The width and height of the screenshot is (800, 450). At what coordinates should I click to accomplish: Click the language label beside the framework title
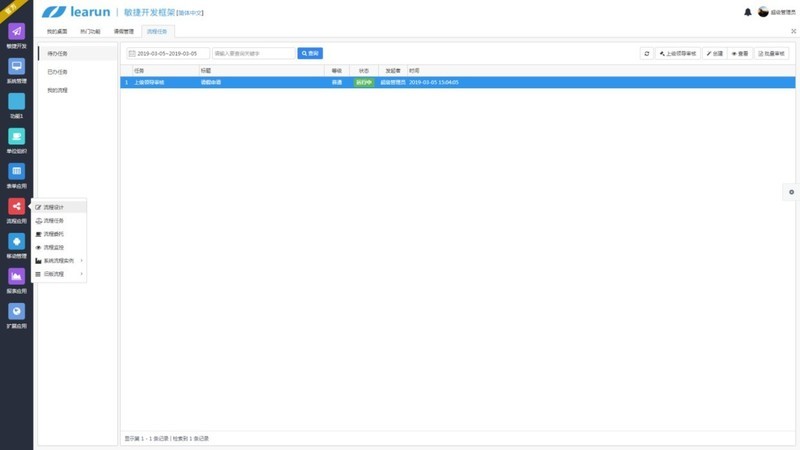[x=190, y=13]
